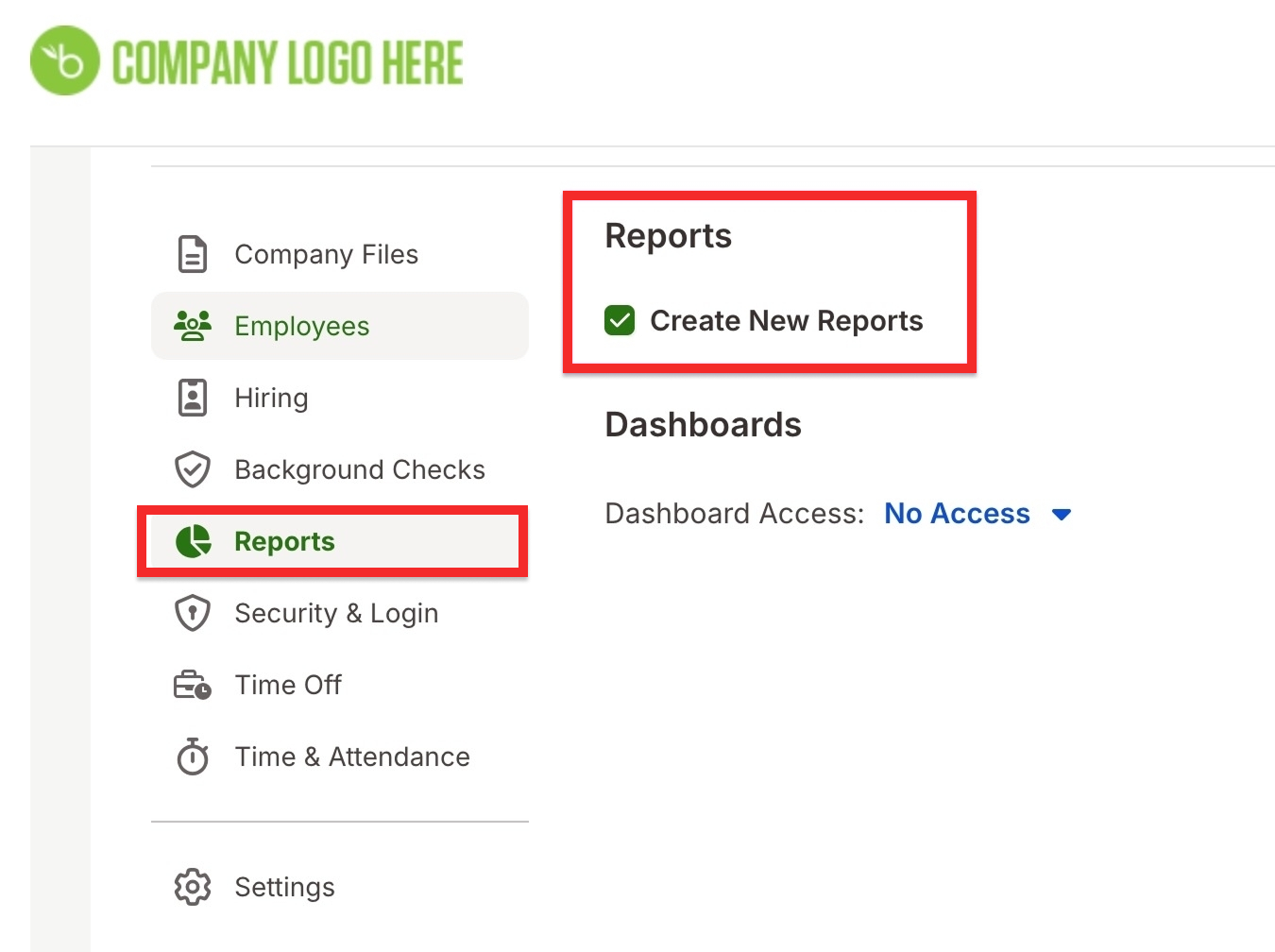Uncheck the Create New Reports checkbox

click(620, 321)
